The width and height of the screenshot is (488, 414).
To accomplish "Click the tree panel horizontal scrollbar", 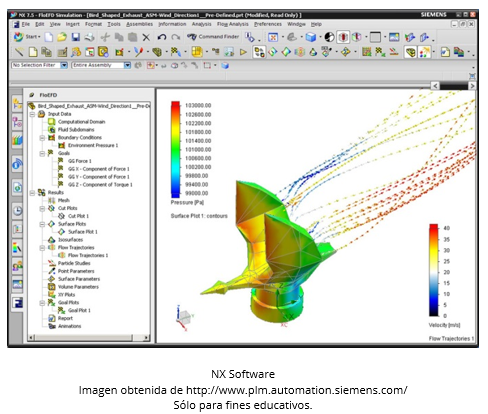I will tap(88, 338).
